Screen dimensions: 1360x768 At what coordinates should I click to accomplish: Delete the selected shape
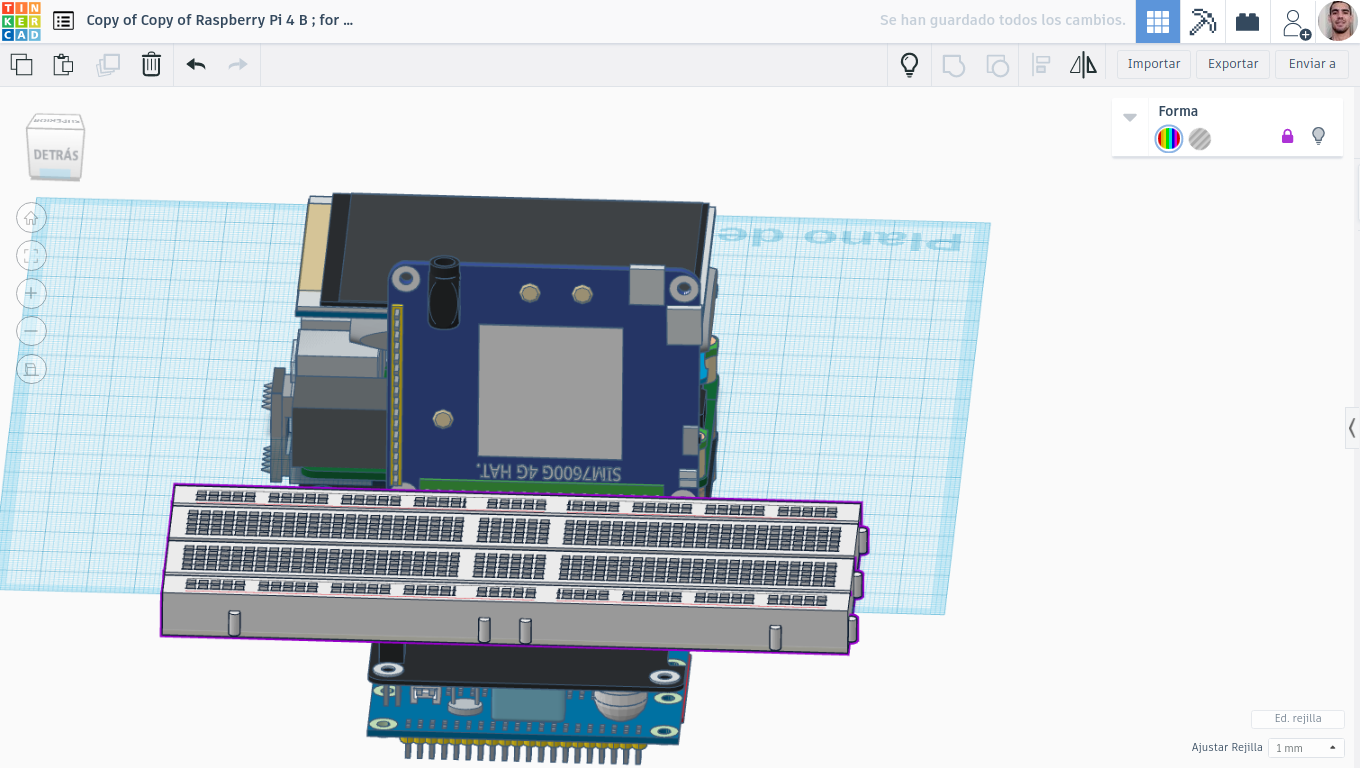(x=151, y=65)
